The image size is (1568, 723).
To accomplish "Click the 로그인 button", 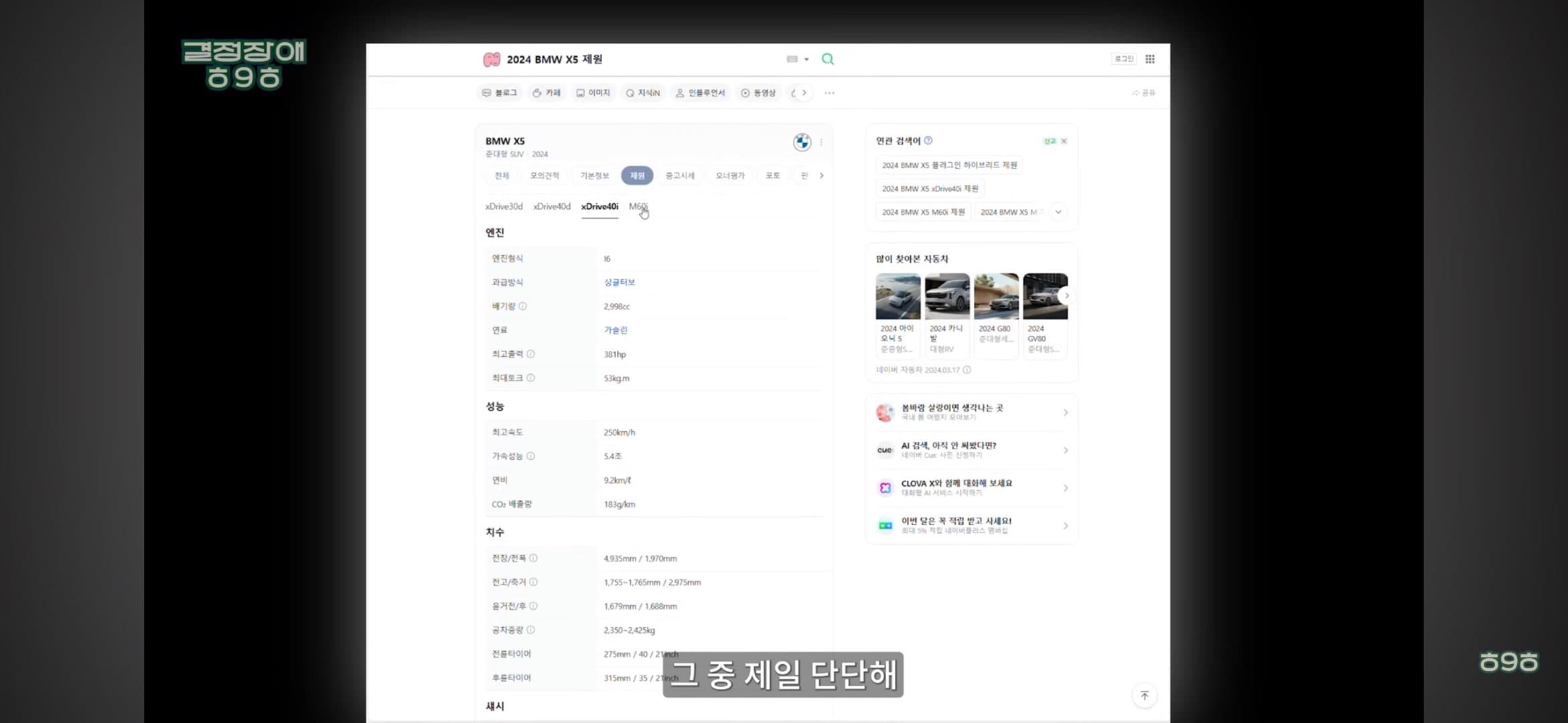I will (1123, 59).
